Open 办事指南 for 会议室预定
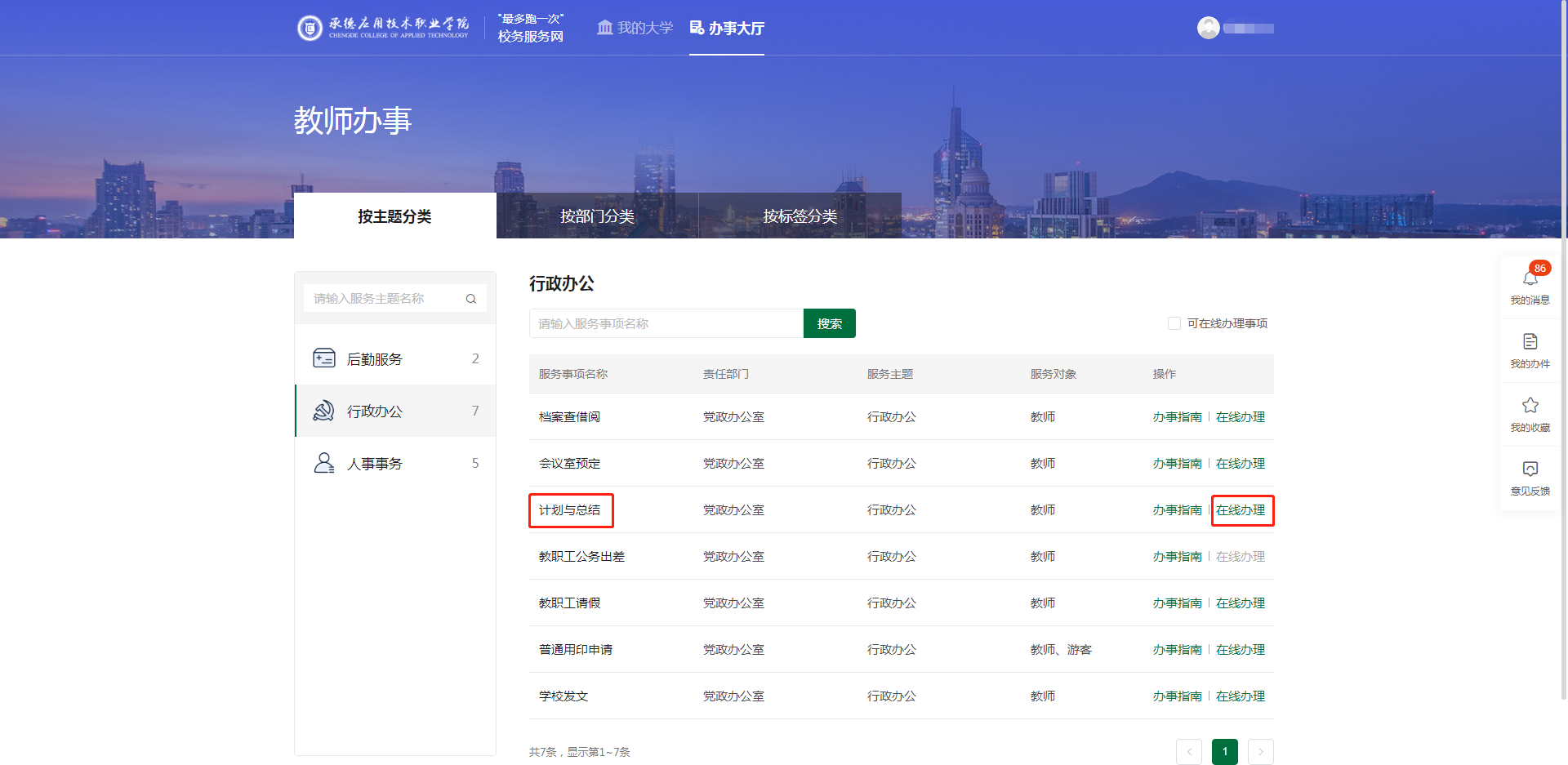Screen dimensions: 1568x765 [x=1177, y=463]
